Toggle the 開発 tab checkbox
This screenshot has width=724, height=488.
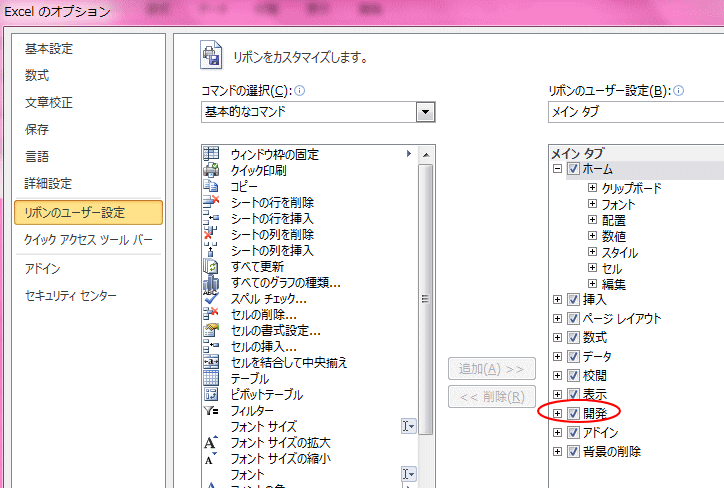pyautogui.click(x=573, y=413)
